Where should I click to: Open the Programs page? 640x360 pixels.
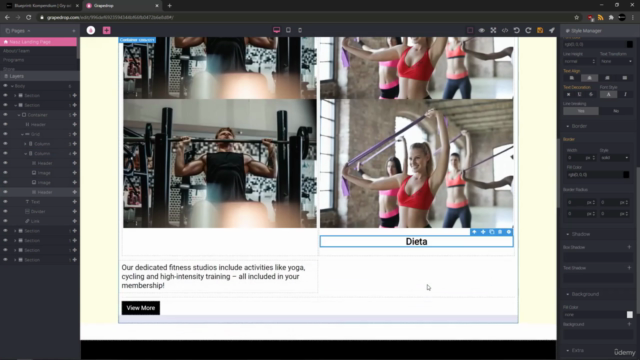click(13, 60)
